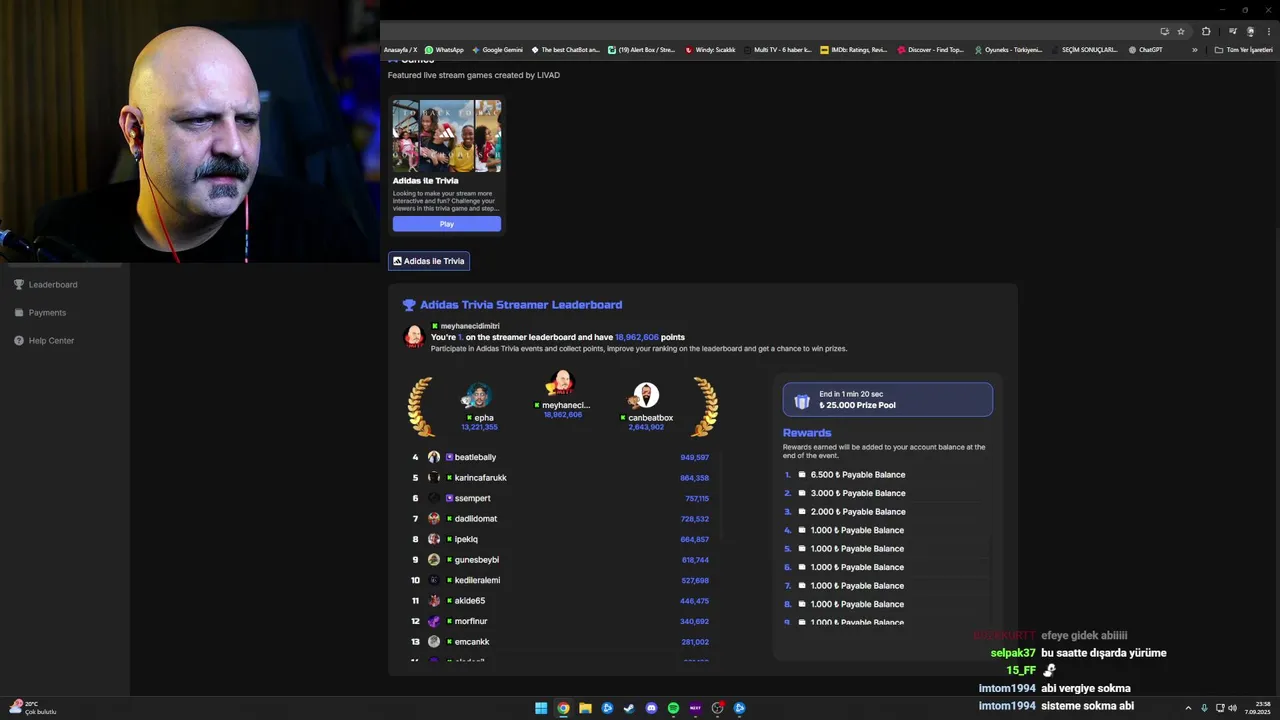Select the karincafarukk leaderboard row
The image size is (1280, 720).
coord(561,478)
